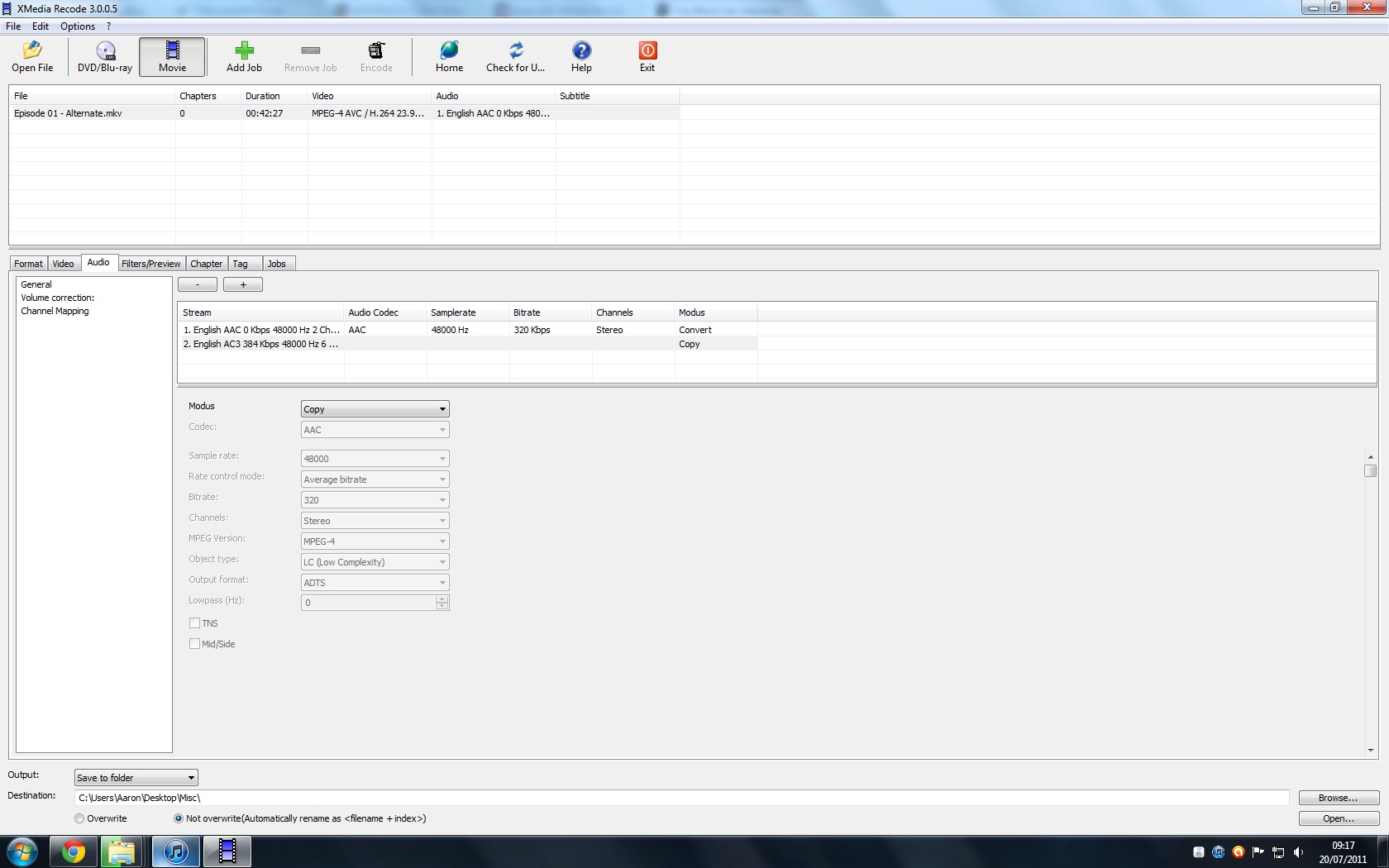1389x868 pixels.
Task: Select Channel Mapping in the side list
Action: click(55, 311)
